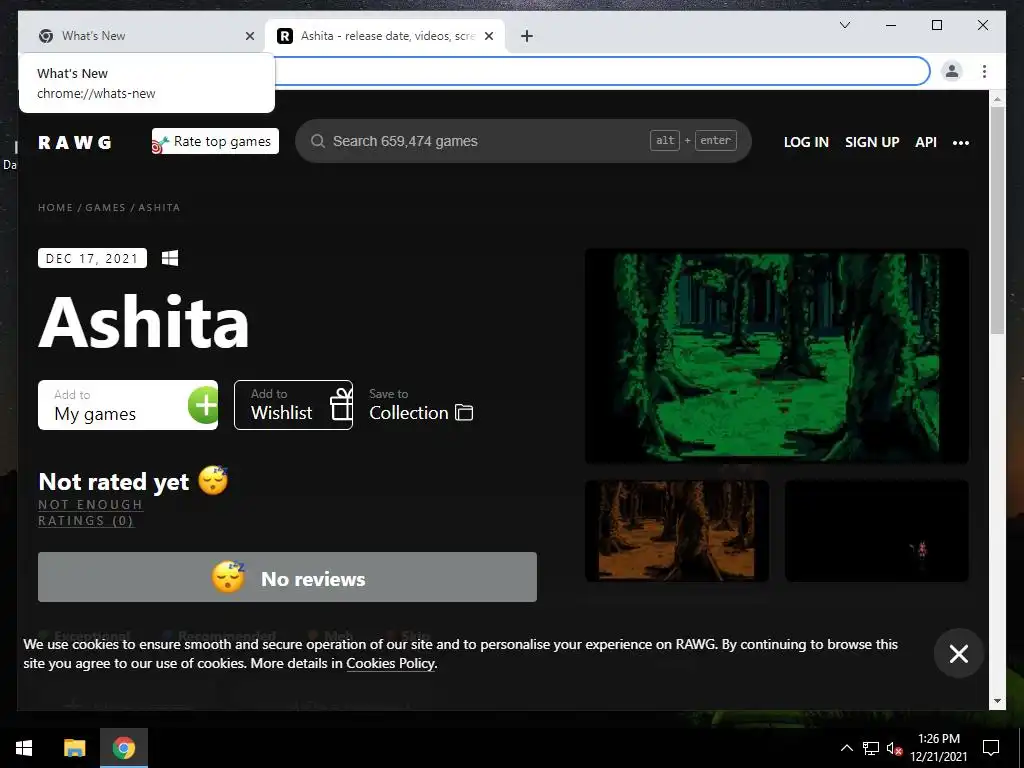Click the DEC 17, 2021 release date badge
Screen dimensions: 1024x768
pyautogui.click(x=92, y=259)
